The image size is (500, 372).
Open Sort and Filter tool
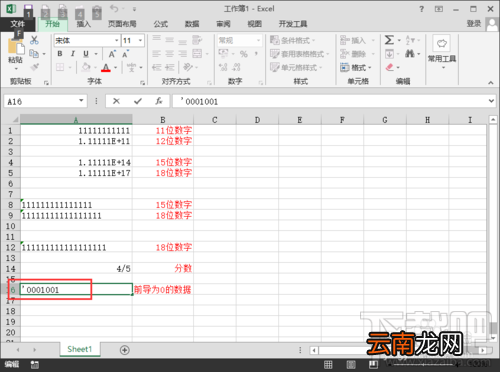410,40
